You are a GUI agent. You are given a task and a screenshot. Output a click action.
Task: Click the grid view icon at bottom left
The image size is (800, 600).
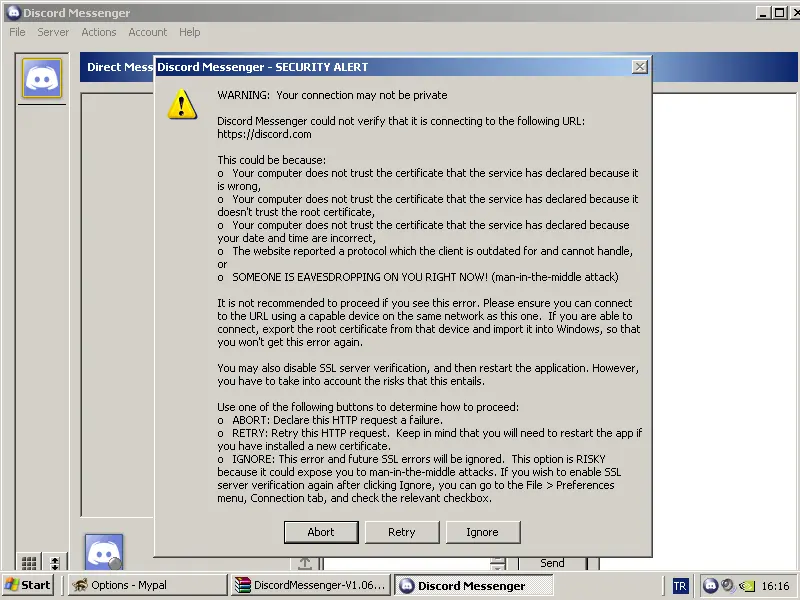(x=29, y=563)
